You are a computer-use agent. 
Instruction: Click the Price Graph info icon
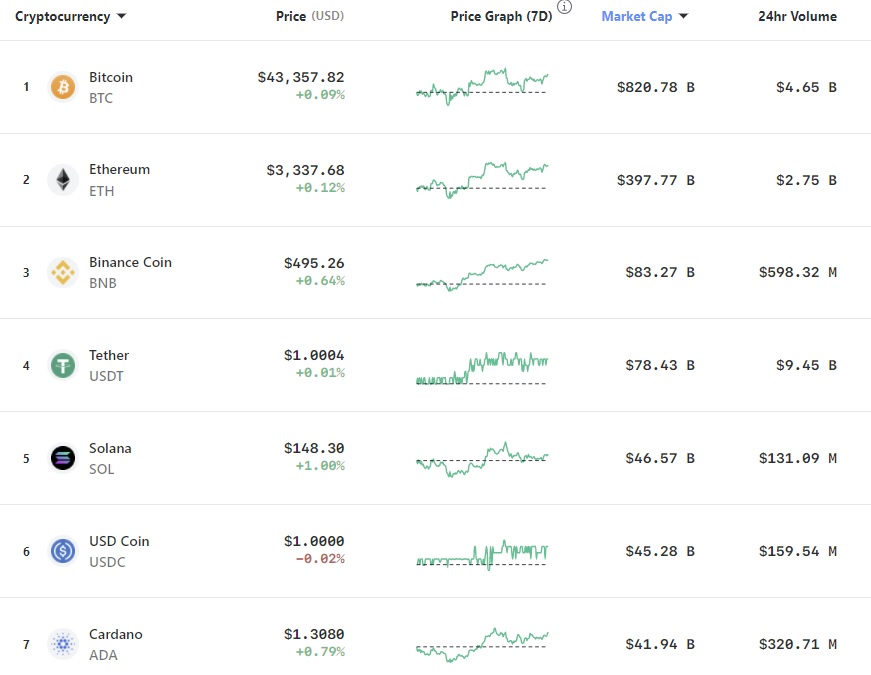[x=565, y=7]
